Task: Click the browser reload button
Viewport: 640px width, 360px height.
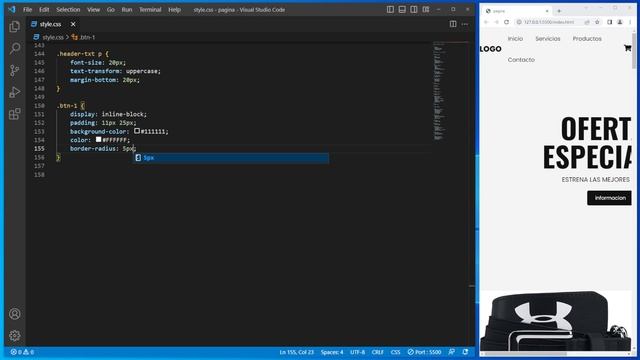Action: click(507, 22)
